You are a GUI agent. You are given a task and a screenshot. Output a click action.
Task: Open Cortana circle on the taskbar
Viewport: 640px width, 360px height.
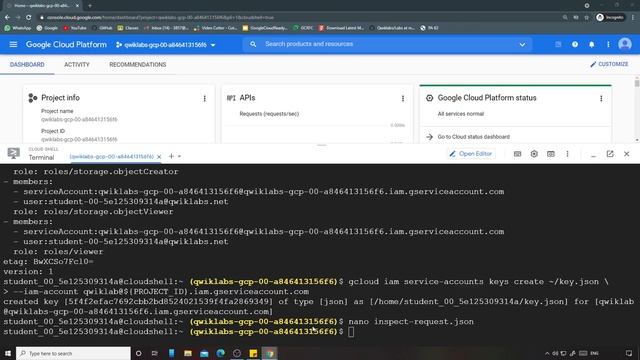coord(138,353)
